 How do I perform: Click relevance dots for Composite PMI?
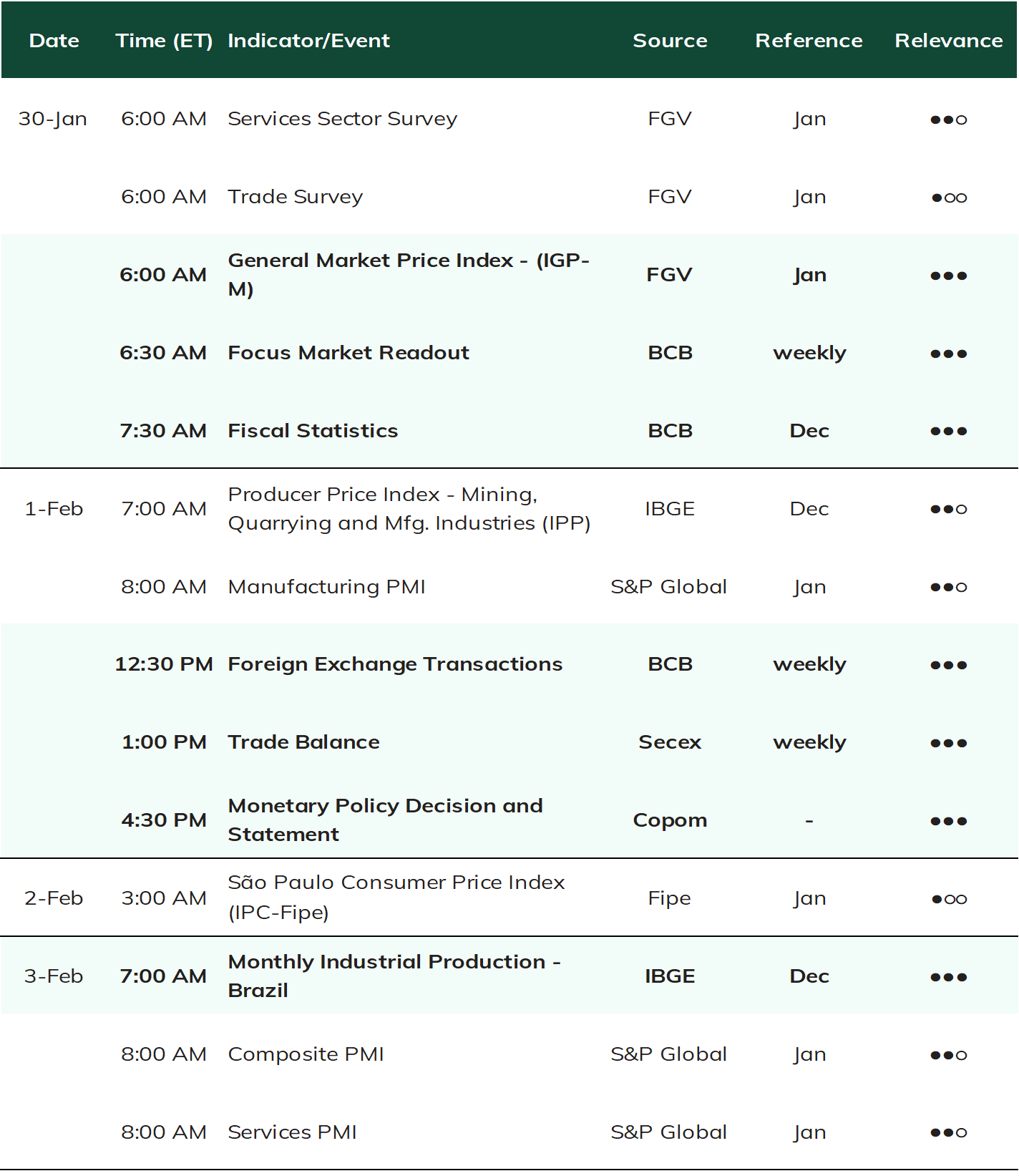(948, 1055)
